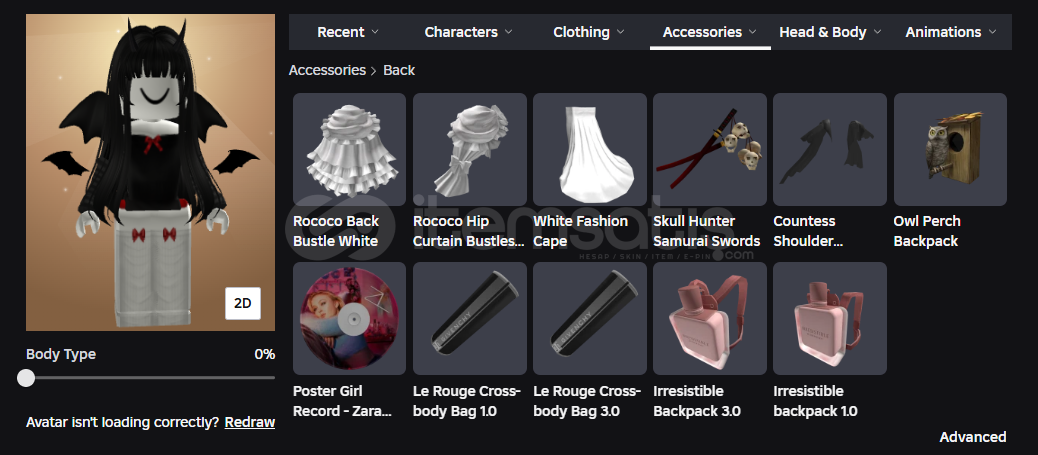Select the Irresistible Backpack 3.0 item
Viewport: 1038px width, 455px height.
click(710, 319)
